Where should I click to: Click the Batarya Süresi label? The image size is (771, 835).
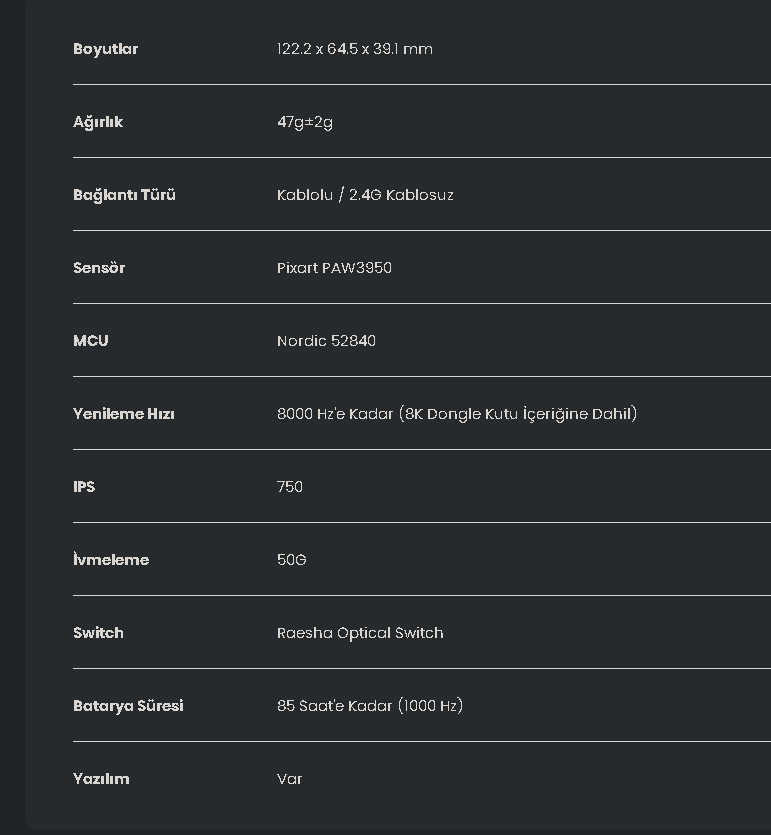[128, 706]
